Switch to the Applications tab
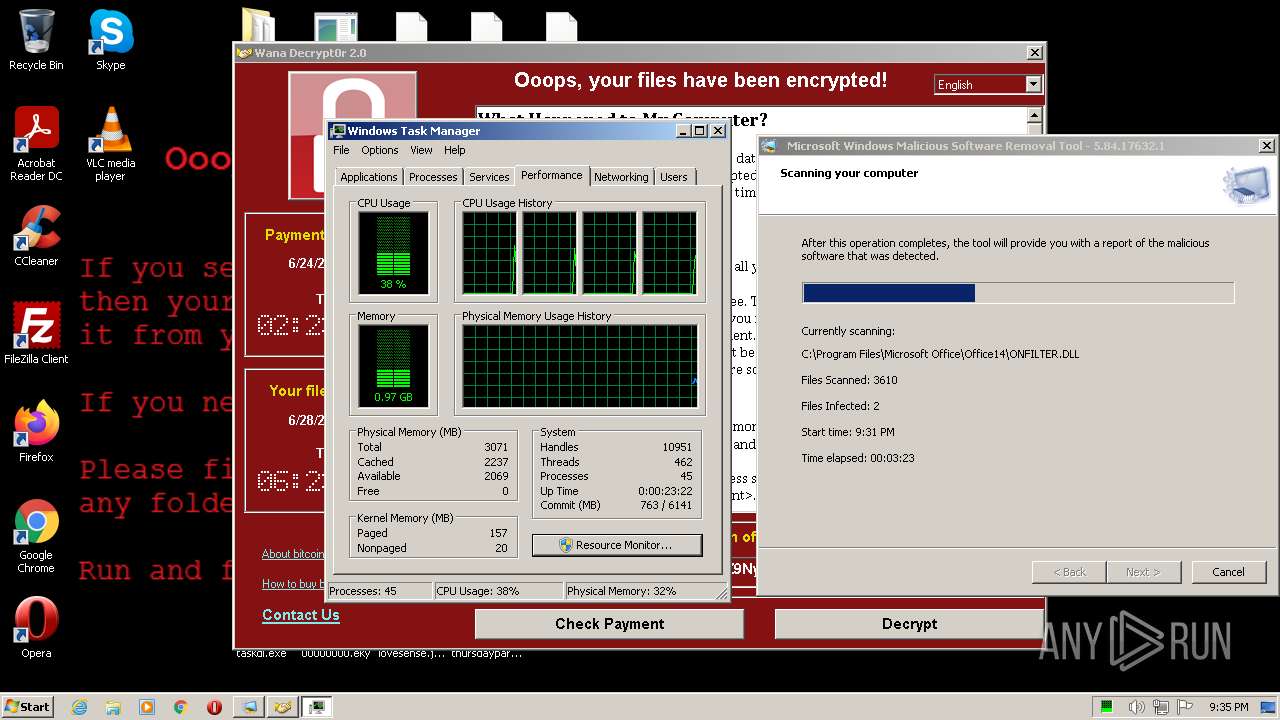 pos(369,177)
